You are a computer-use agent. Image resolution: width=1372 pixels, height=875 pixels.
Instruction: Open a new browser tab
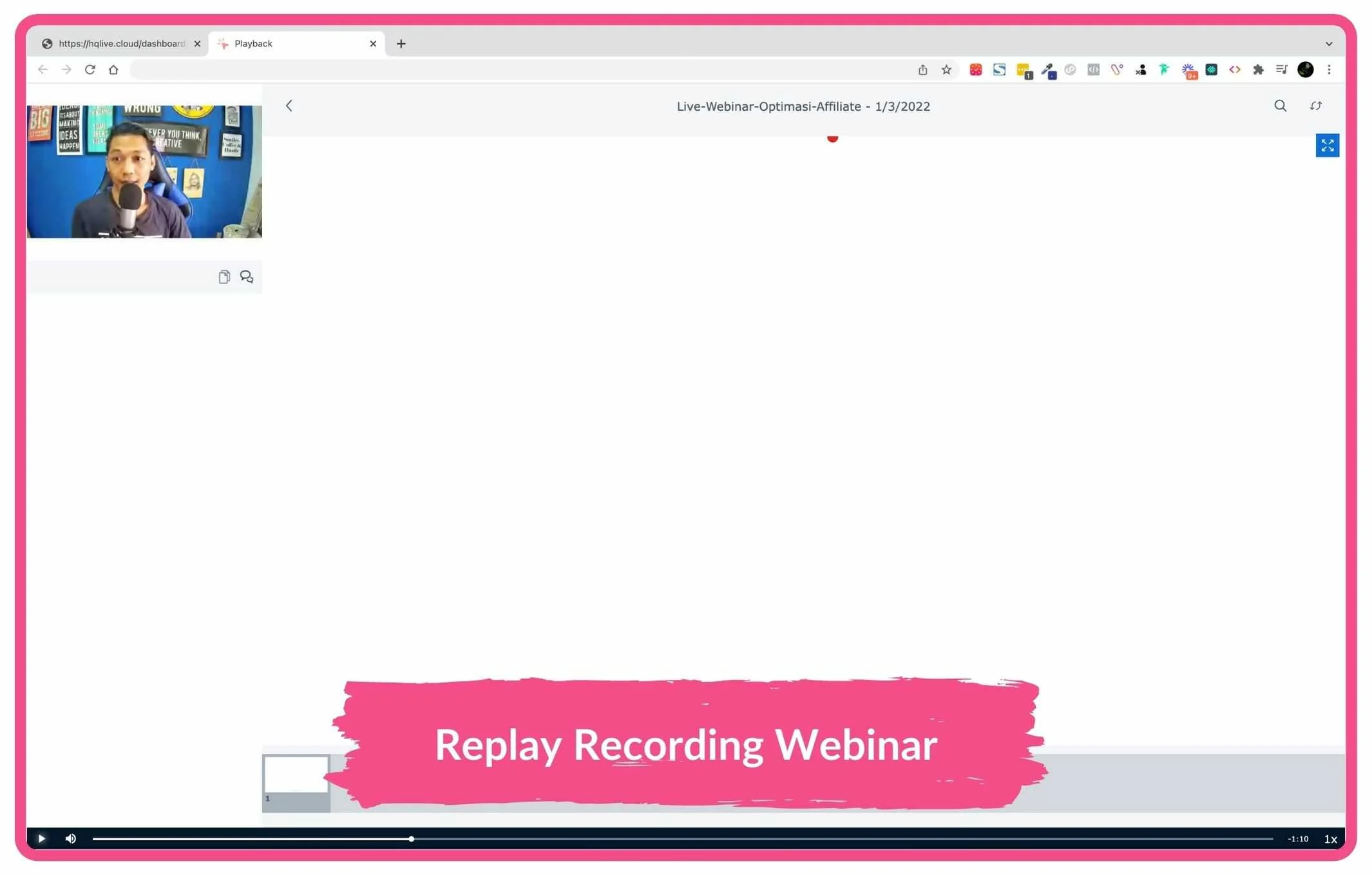[401, 44]
